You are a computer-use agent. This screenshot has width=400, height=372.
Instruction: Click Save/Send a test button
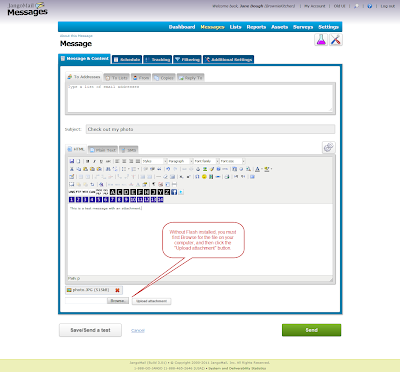(x=90, y=330)
